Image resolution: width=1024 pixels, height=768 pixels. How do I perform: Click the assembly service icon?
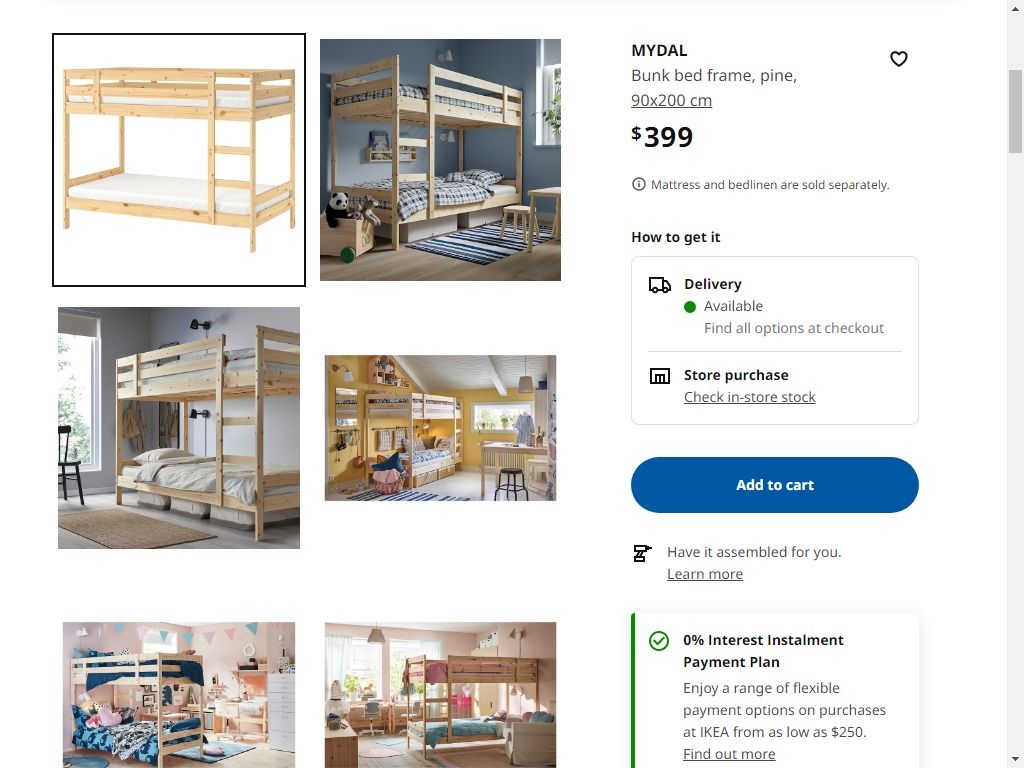pos(643,552)
